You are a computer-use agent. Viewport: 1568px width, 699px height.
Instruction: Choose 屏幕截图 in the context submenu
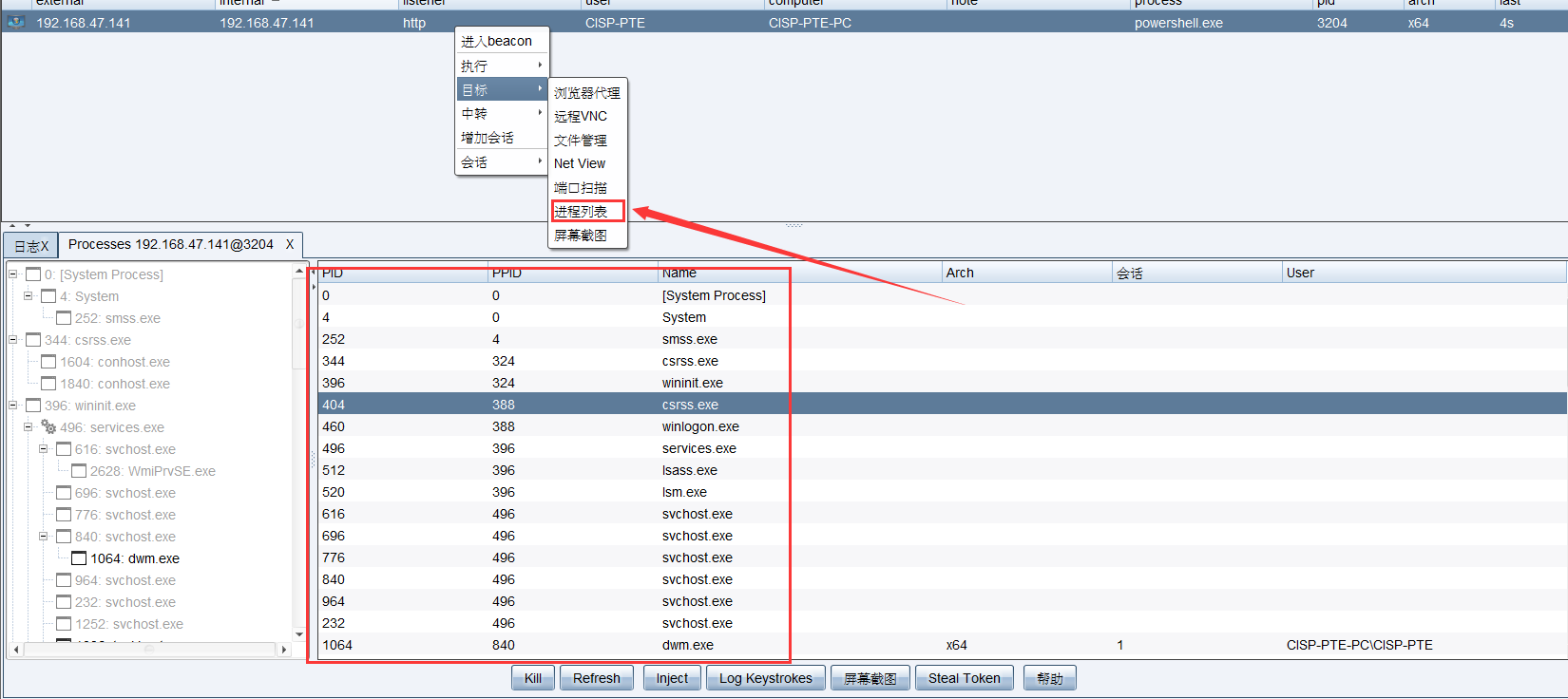587,235
